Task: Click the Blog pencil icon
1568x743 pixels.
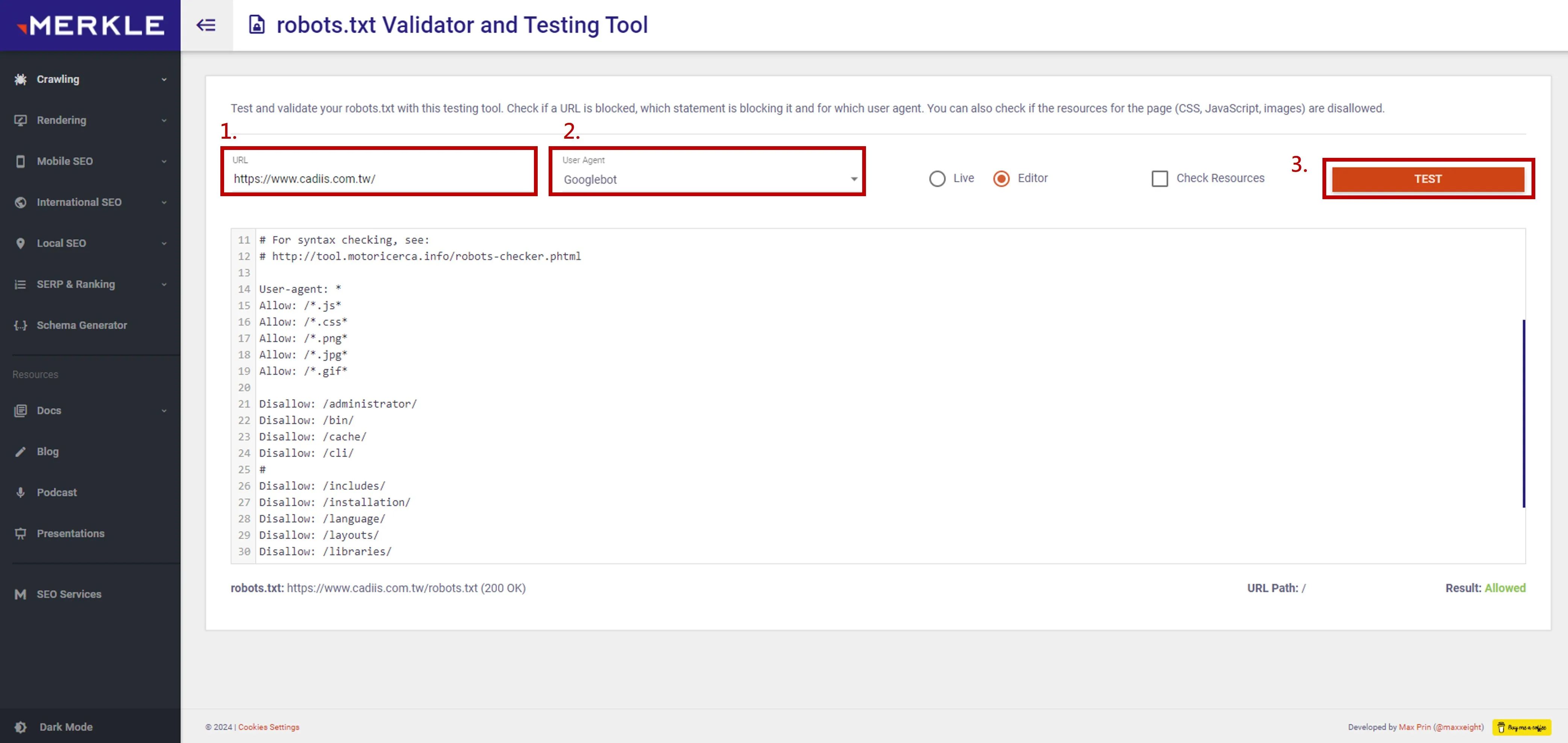Action: point(21,451)
